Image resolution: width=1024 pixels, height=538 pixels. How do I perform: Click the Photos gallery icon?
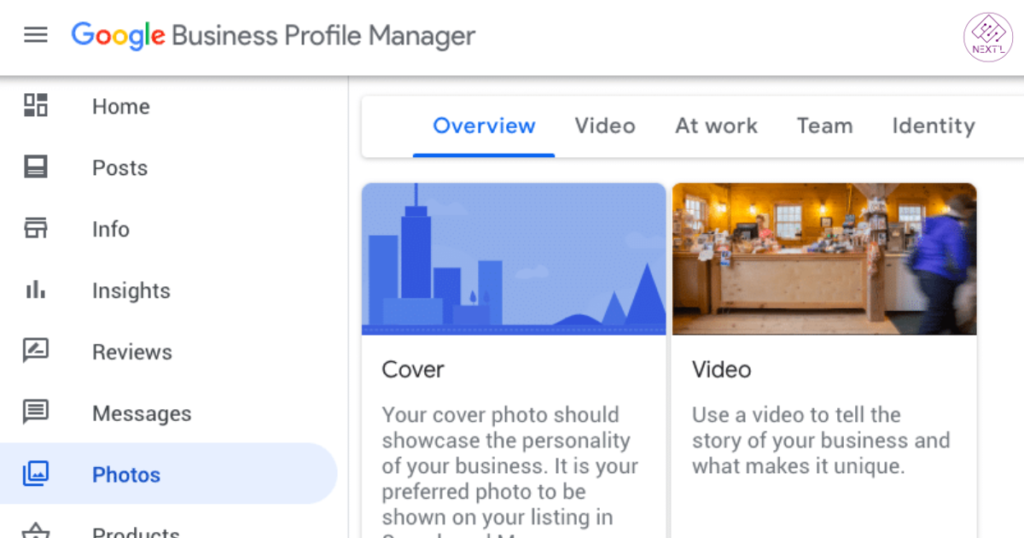coord(36,473)
